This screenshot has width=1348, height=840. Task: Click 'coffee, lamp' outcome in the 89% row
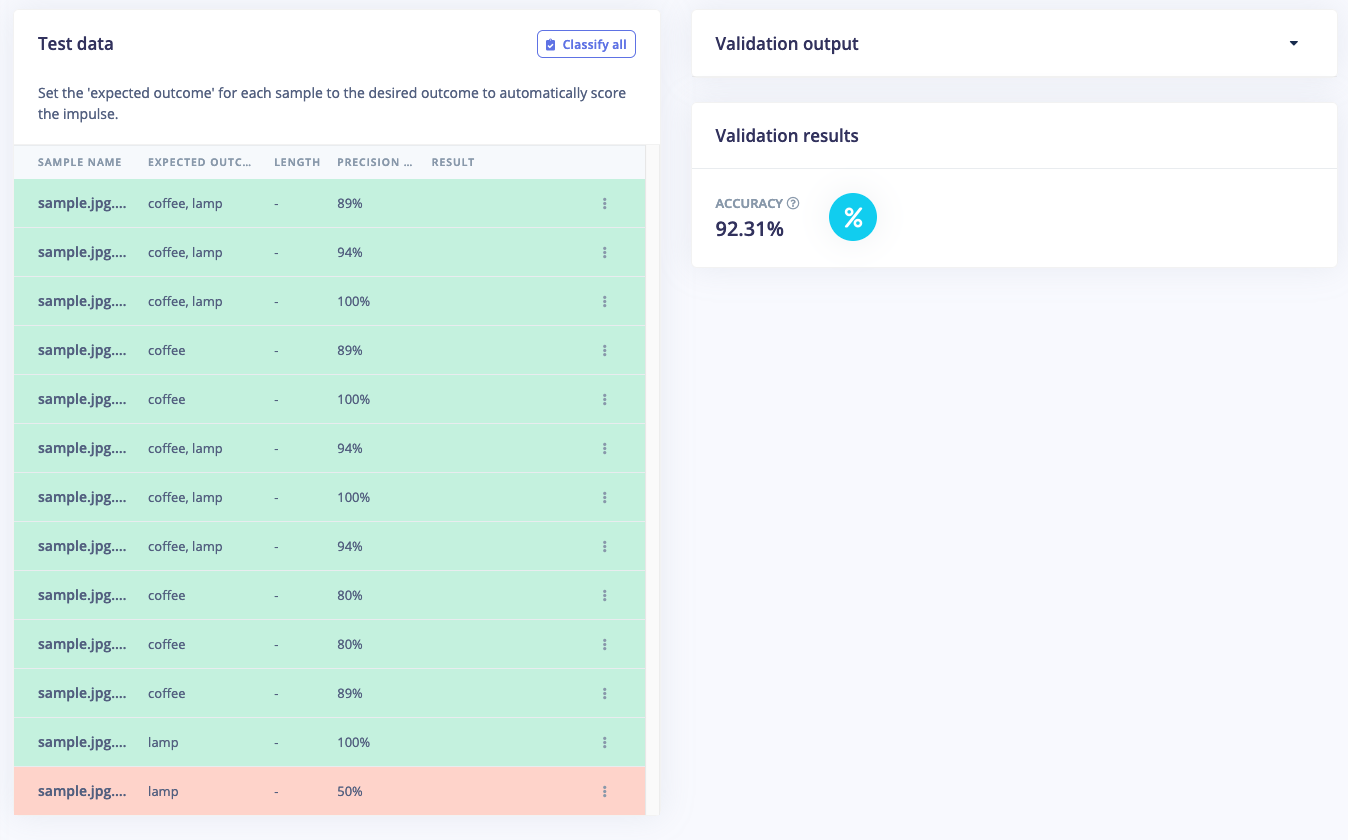pyautogui.click(x=185, y=204)
